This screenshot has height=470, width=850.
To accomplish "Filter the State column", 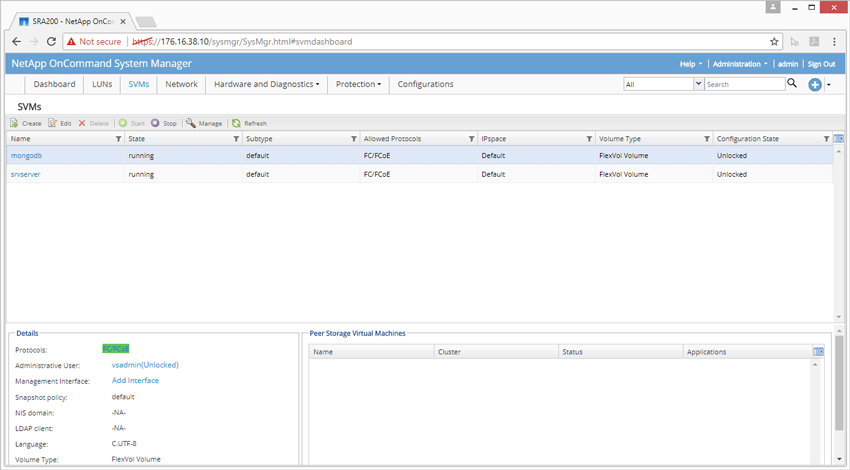I will click(x=236, y=139).
